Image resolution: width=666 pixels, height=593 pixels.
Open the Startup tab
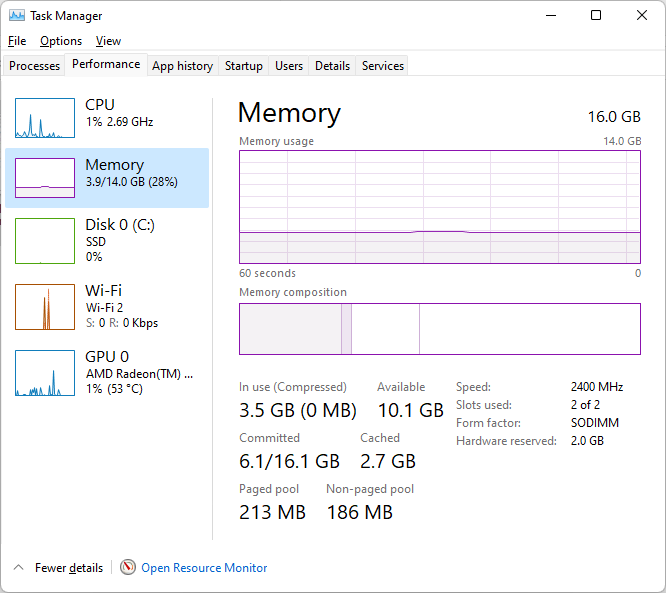243,66
